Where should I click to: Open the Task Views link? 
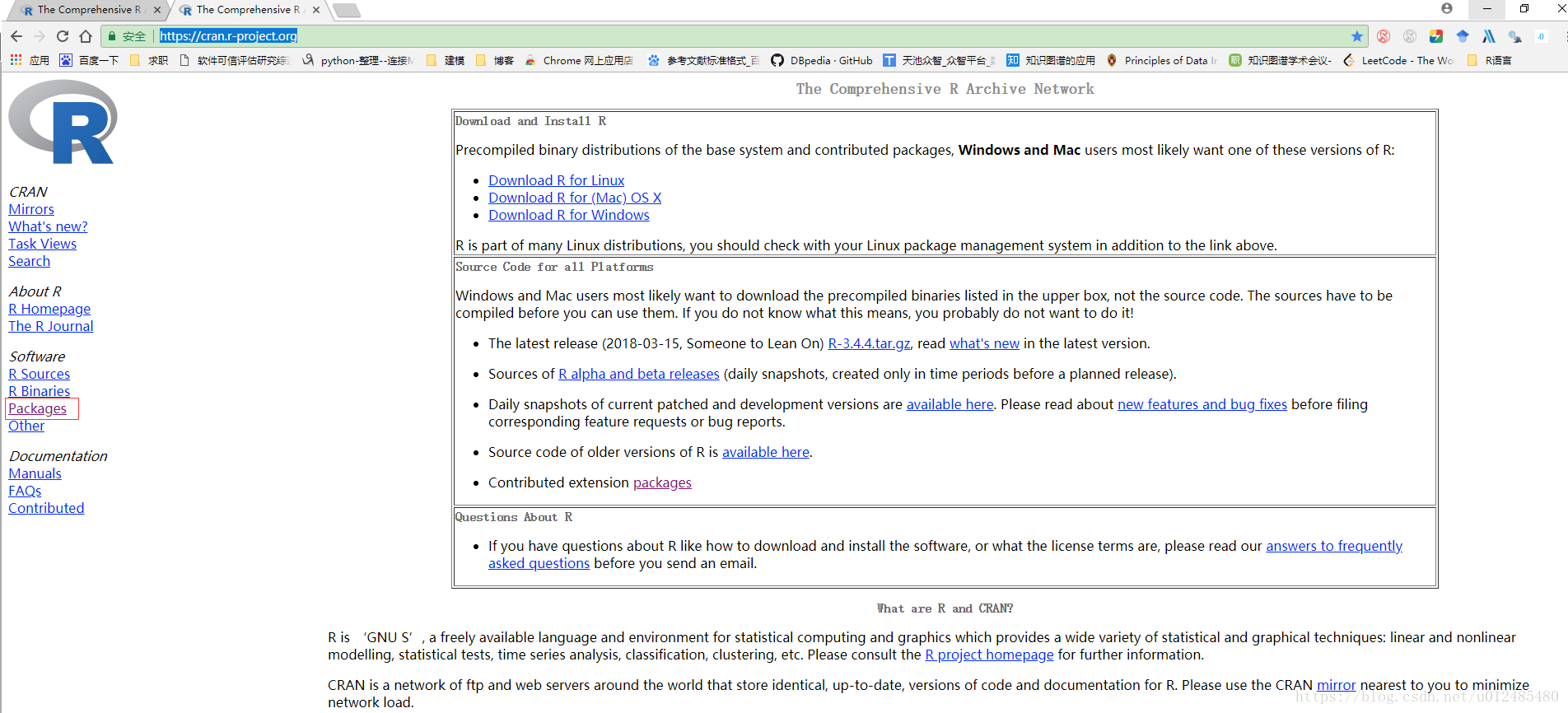(42, 244)
